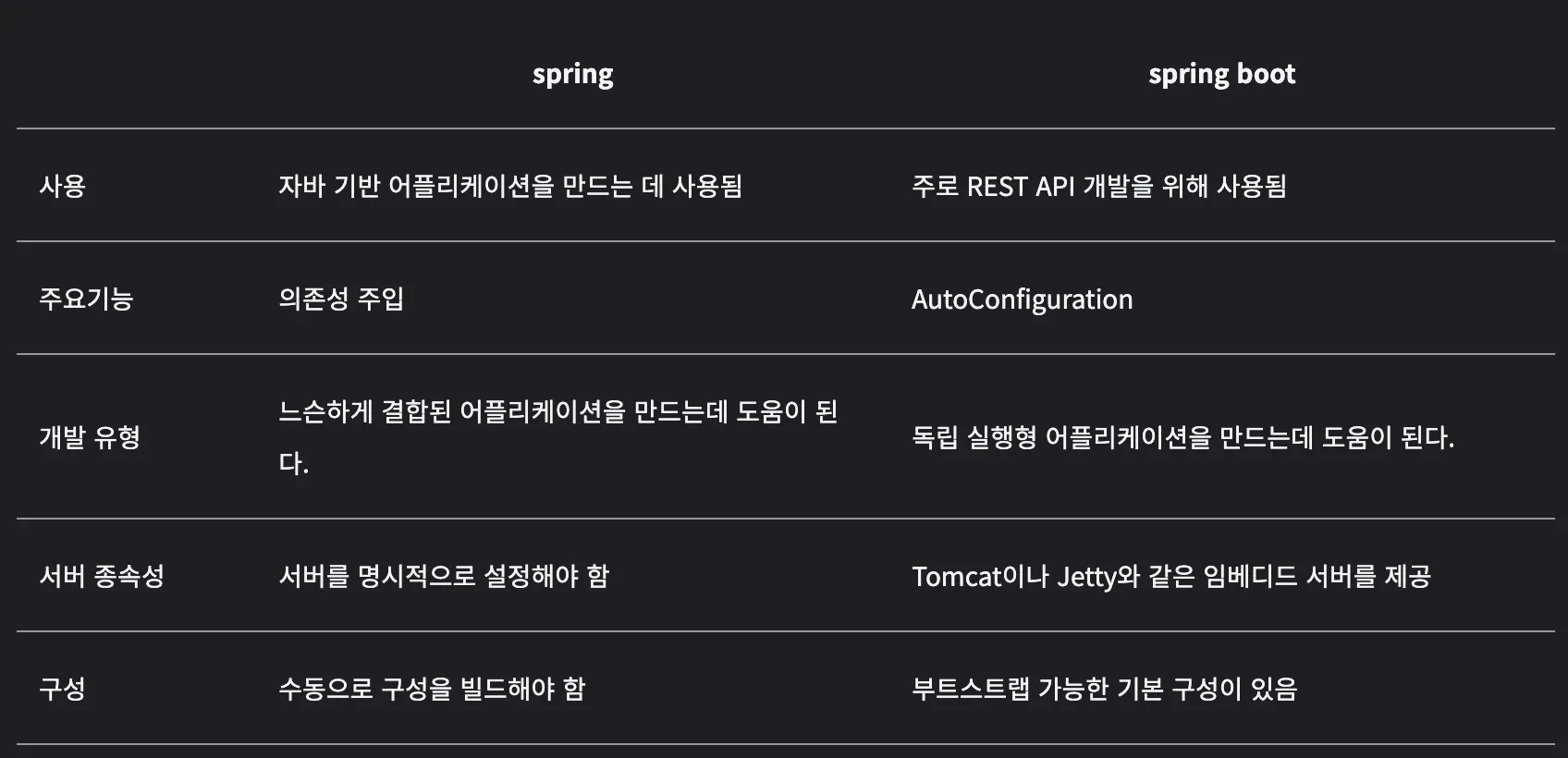Click the word 'REST' in the table
Image resolution: width=1568 pixels, height=758 pixels.
pos(997,187)
